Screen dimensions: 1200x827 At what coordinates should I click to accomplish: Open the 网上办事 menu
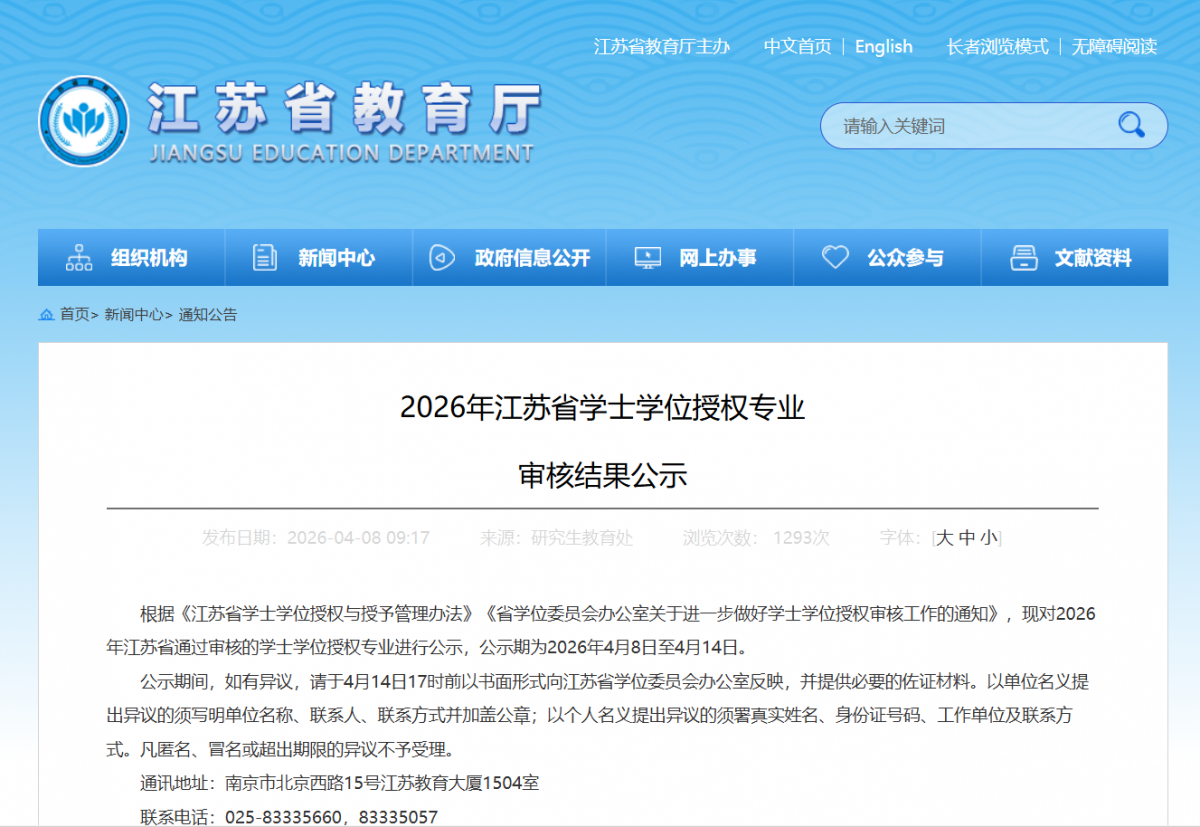[717, 258]
